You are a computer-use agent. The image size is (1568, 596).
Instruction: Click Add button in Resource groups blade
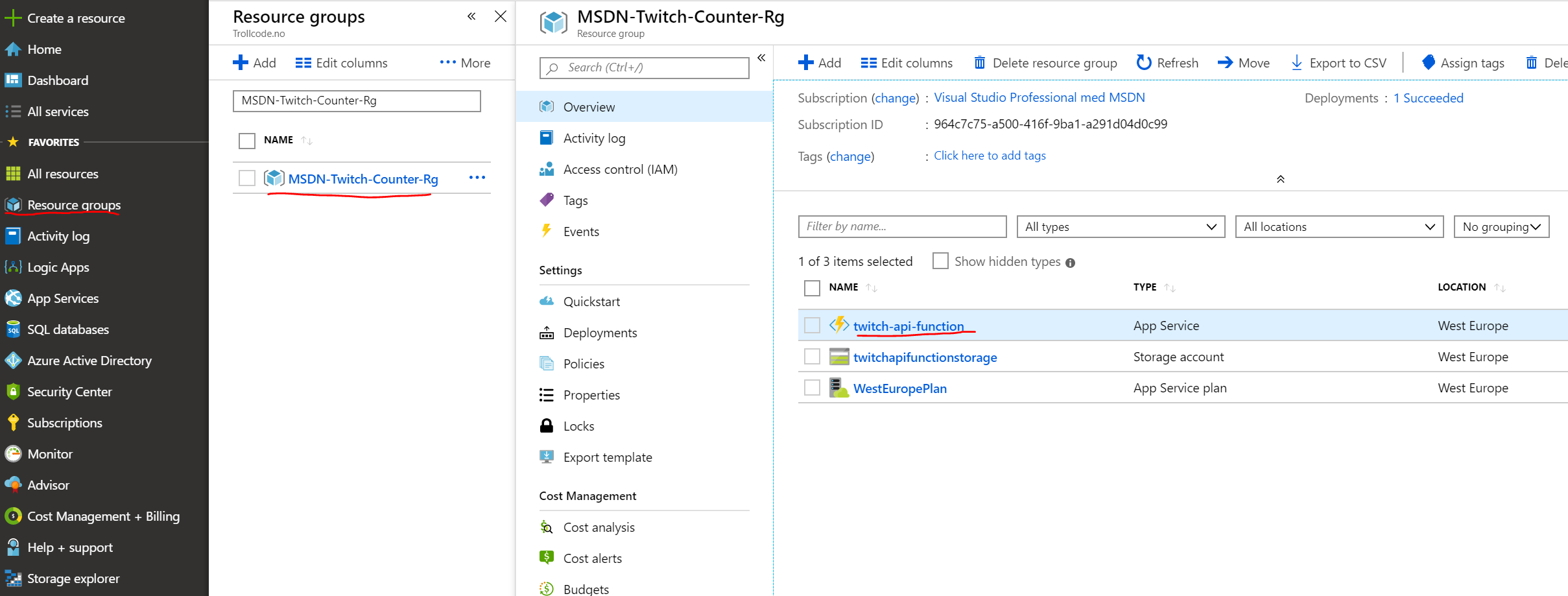click(254, 63)
